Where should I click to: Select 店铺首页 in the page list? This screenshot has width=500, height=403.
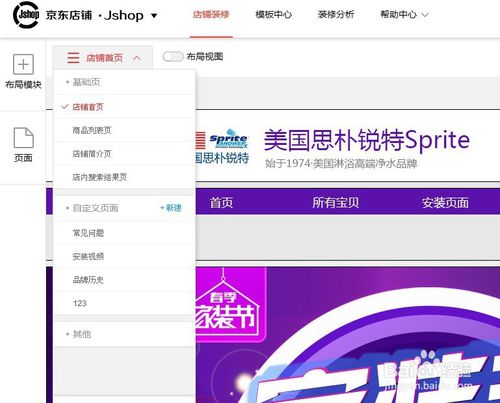point(124,107)
